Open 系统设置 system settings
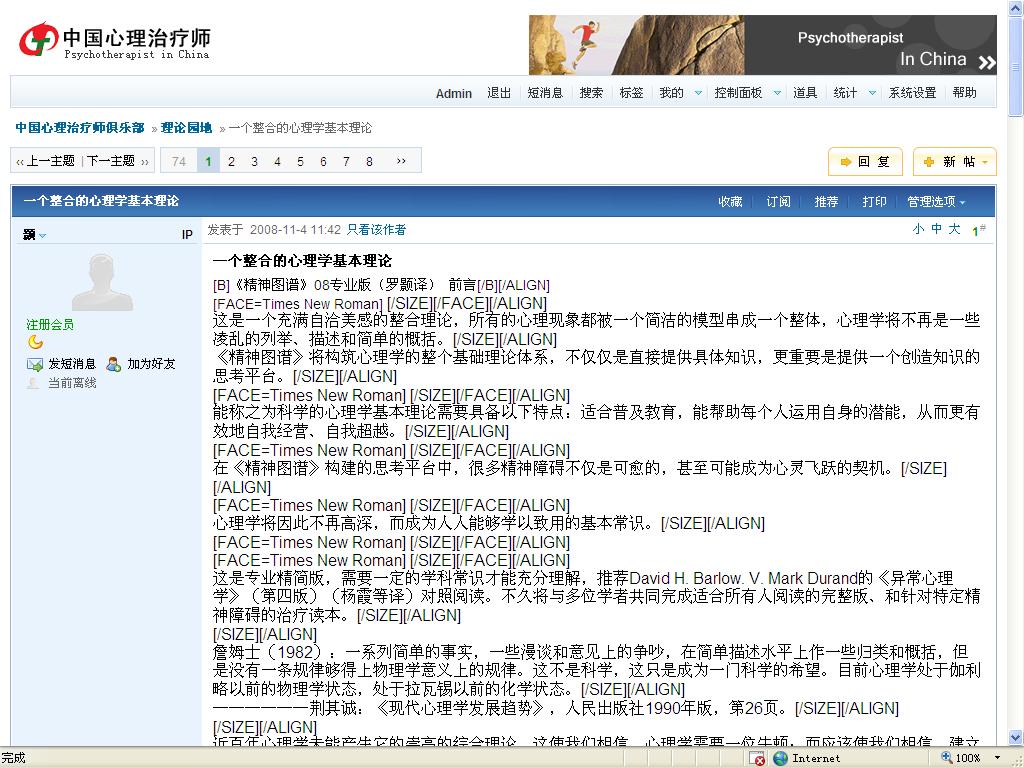1024x768 pixels. click(x=912, y=93)
